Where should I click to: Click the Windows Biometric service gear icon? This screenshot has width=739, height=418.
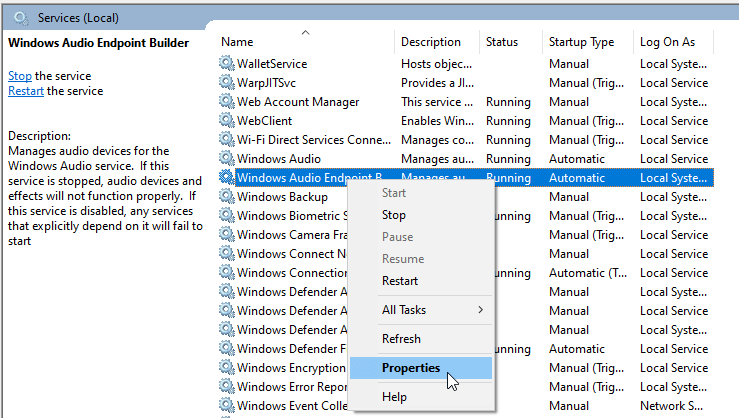click(227, 215)
